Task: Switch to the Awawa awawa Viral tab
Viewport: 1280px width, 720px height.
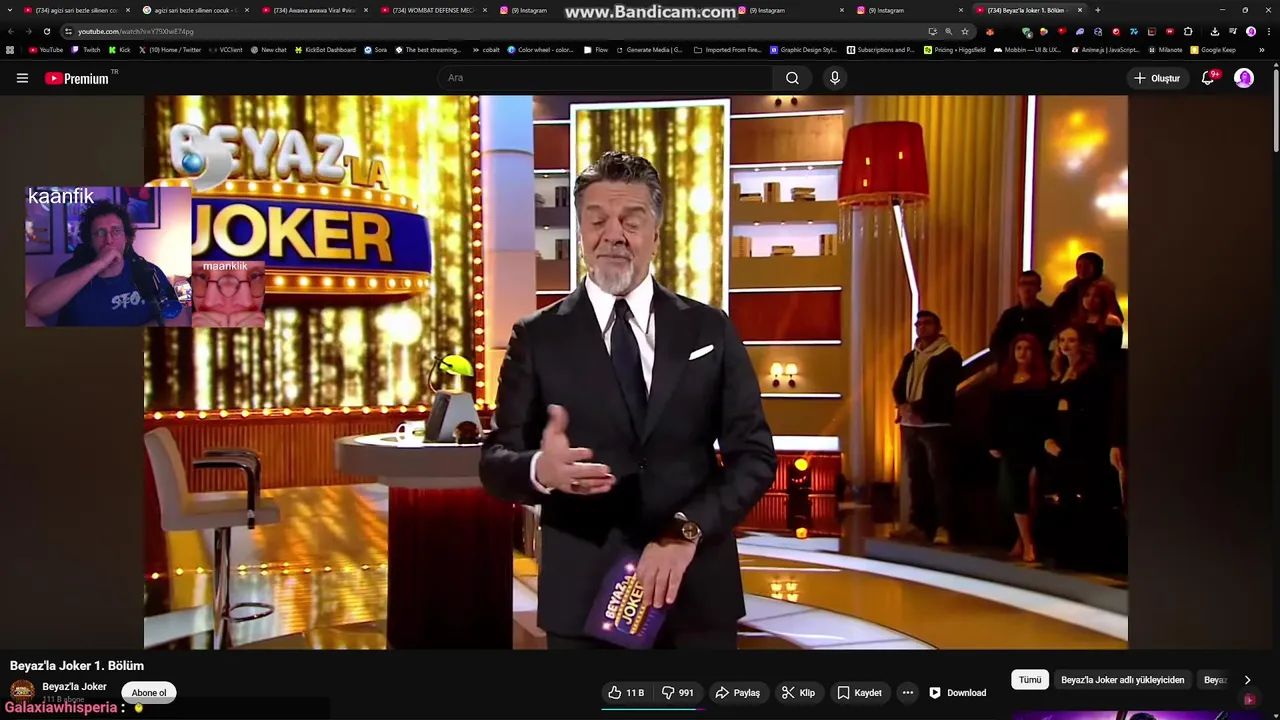Action: [x=315, y=10]
